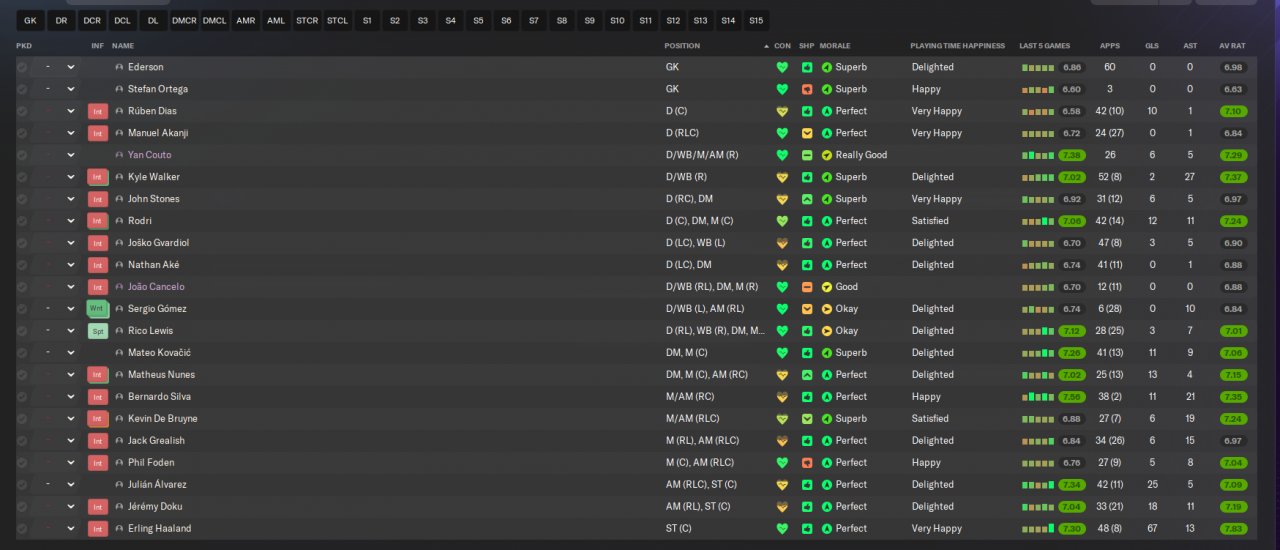Click match sharpness icon for João Cancelo
This screenshot has width=1280, height=550.
pyautogui.click(x=807, y=287)
